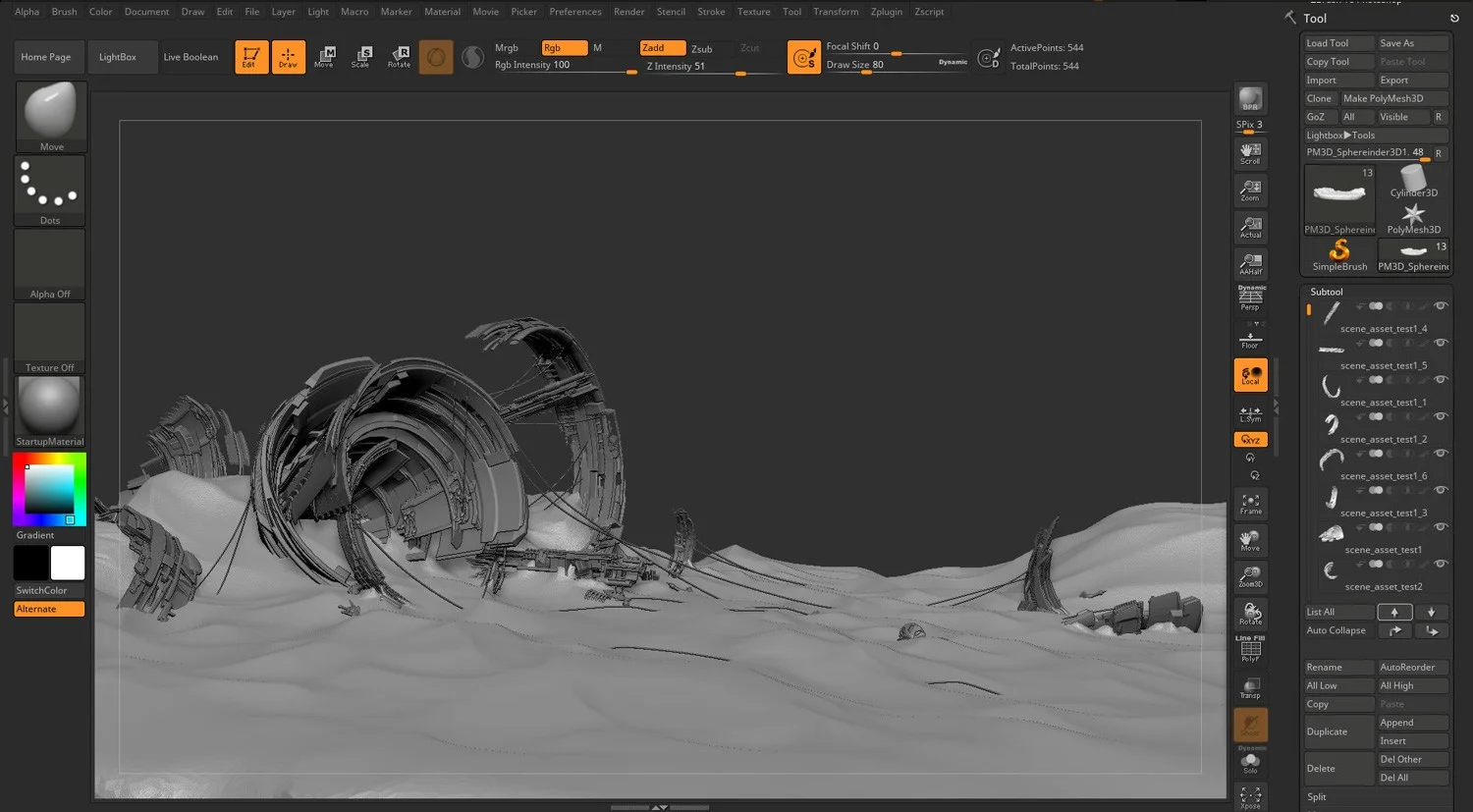Activate the Frame view icon
The width and height of the screenshot is (1473, 812).
pos(1249,503)
